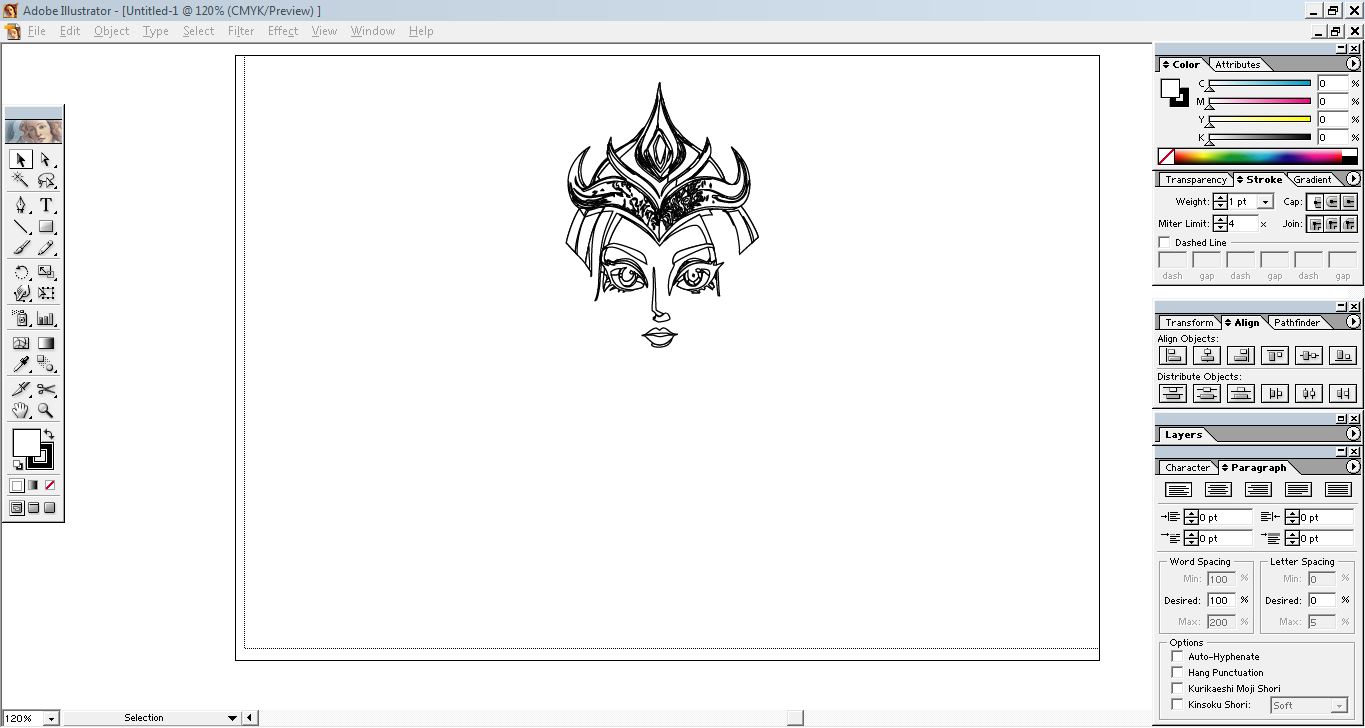Swap fill and stroke arrows in toolbox

(x=49, y=434)
